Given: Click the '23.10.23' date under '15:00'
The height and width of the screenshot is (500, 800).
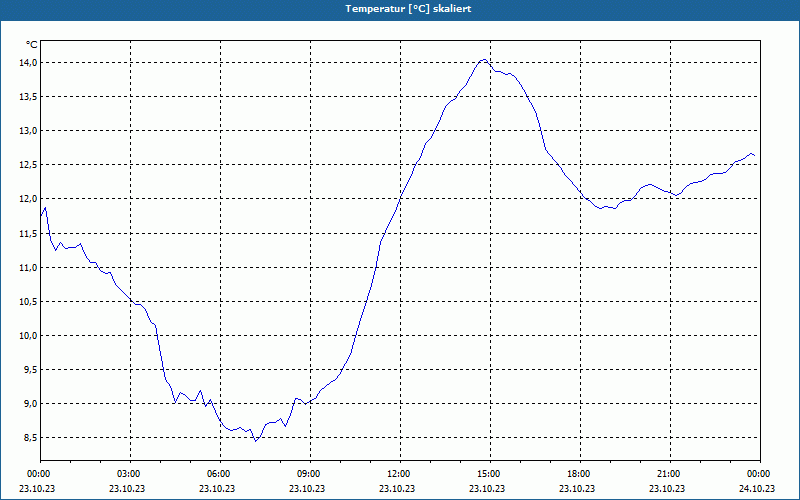Looking at the screenshot, I should tap(487, 488).
